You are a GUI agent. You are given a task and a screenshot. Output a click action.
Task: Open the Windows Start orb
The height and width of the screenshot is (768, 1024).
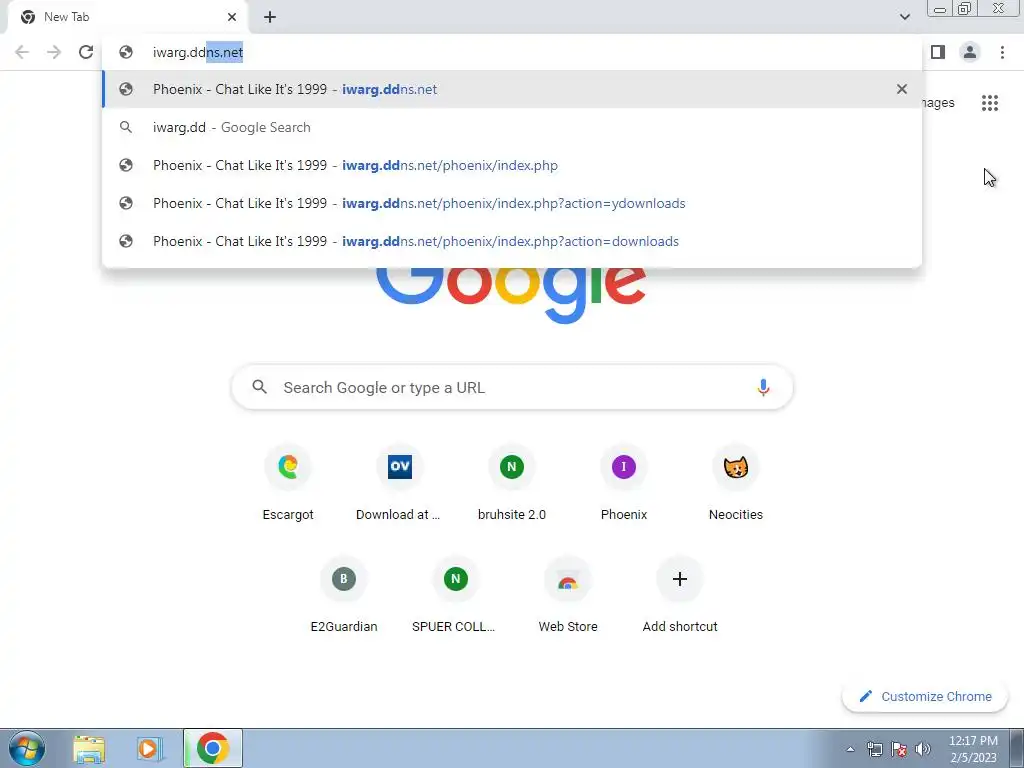click(27, 748)
